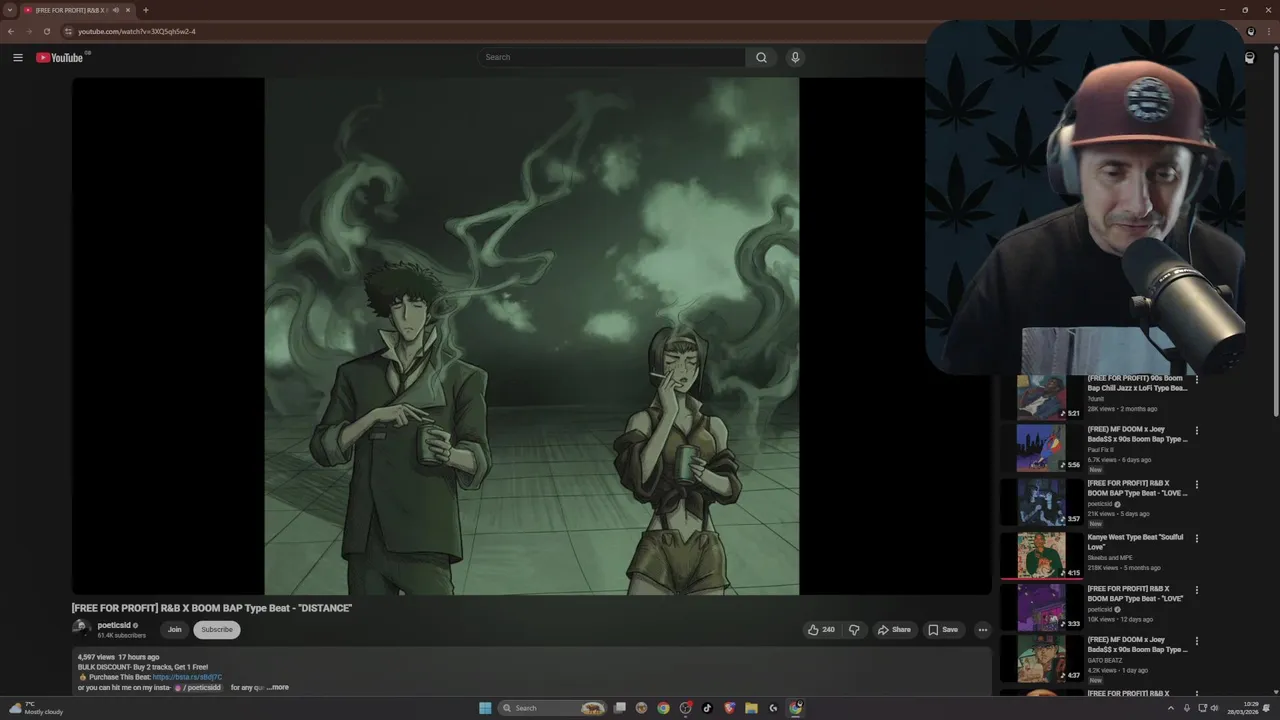This screenshot has width=1280, height=720.
Task: Open the poeticsid channel avatar
Action: (81, 629)
